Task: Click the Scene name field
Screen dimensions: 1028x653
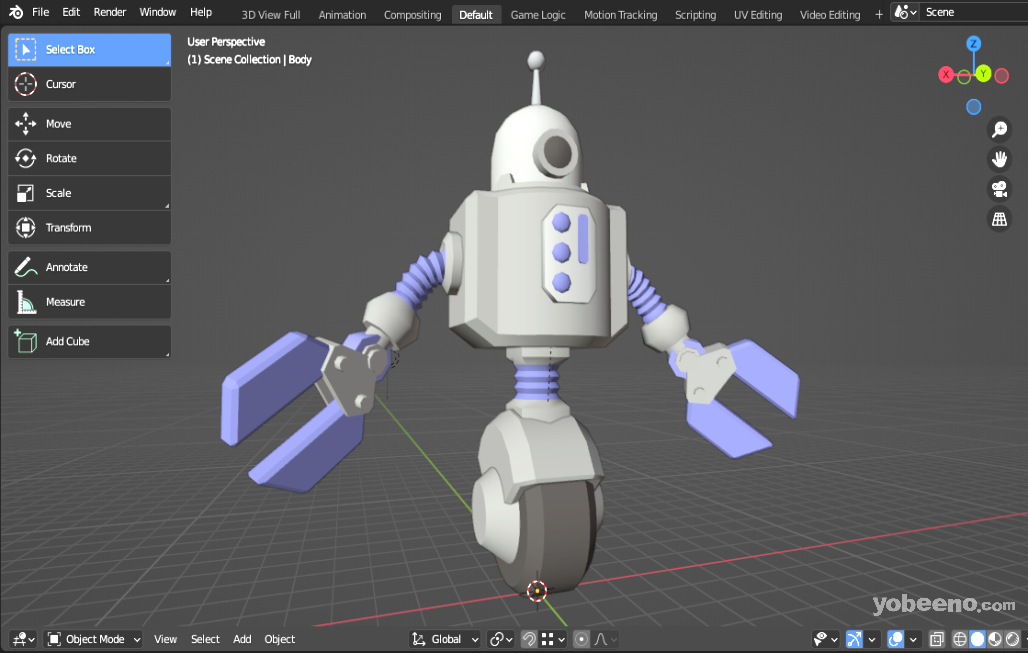Action: pyautogui.click(x=974, y=12)
